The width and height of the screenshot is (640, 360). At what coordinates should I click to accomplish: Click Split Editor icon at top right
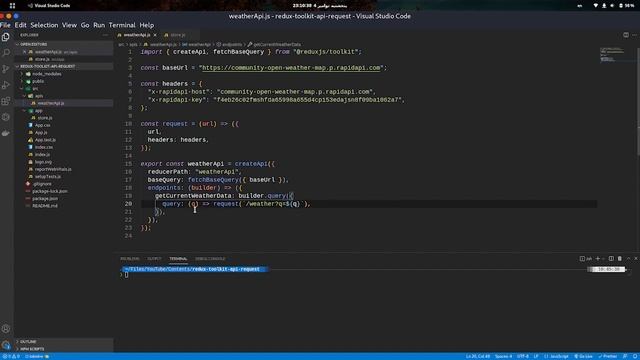click(626, 35)
